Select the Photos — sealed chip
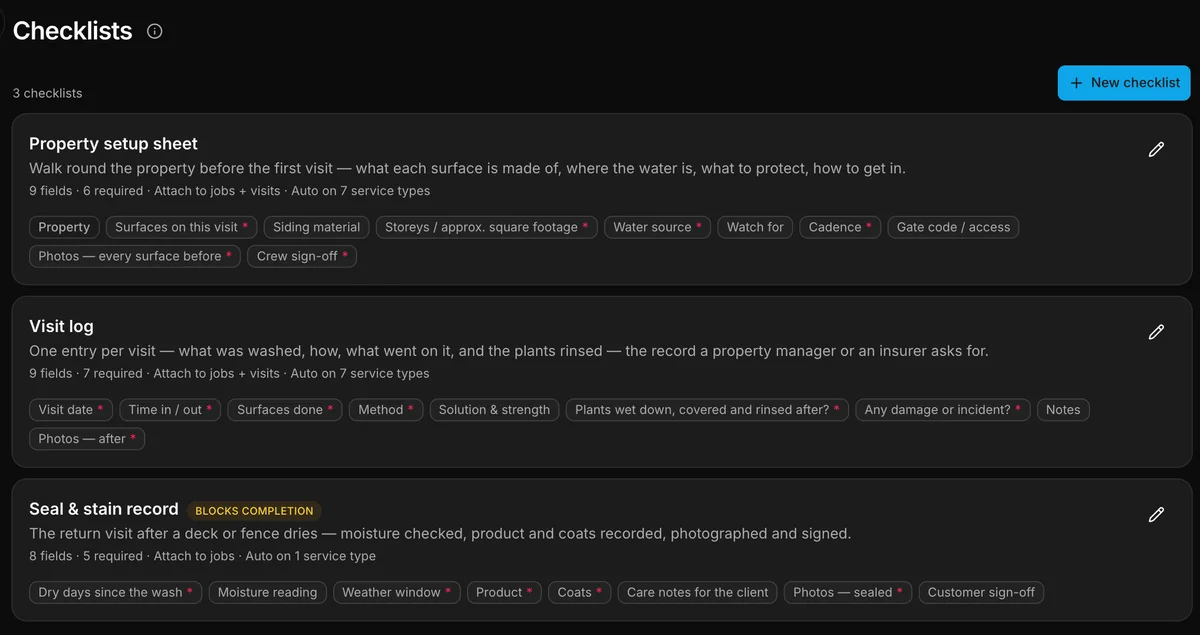Viewport: 1200px width, 635px height. [848, 593]
